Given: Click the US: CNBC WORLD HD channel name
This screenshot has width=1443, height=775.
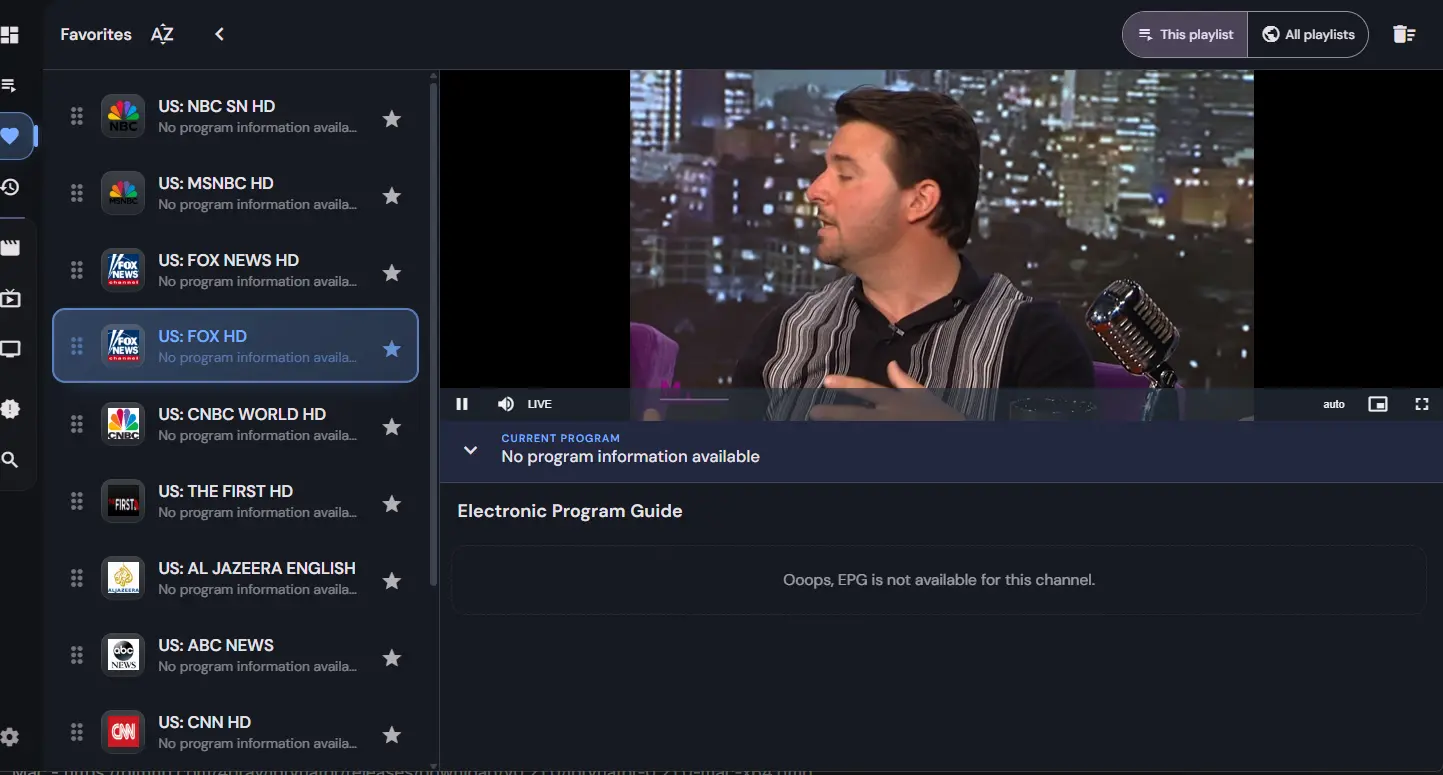Looking at the screenshot, I should 242,414.
